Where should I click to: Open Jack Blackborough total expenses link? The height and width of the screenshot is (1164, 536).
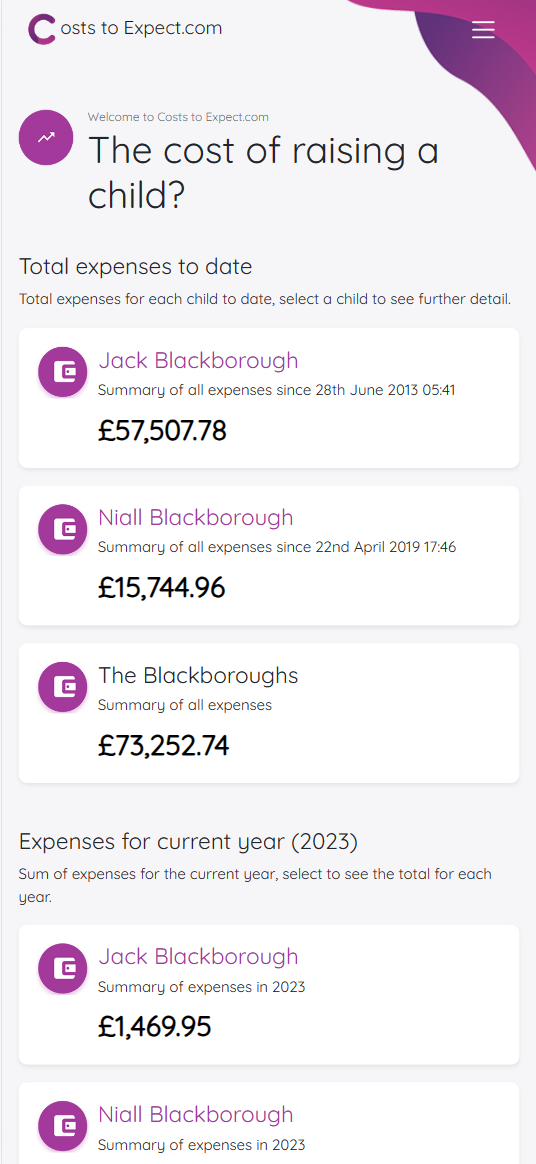[x=198, y=360]
